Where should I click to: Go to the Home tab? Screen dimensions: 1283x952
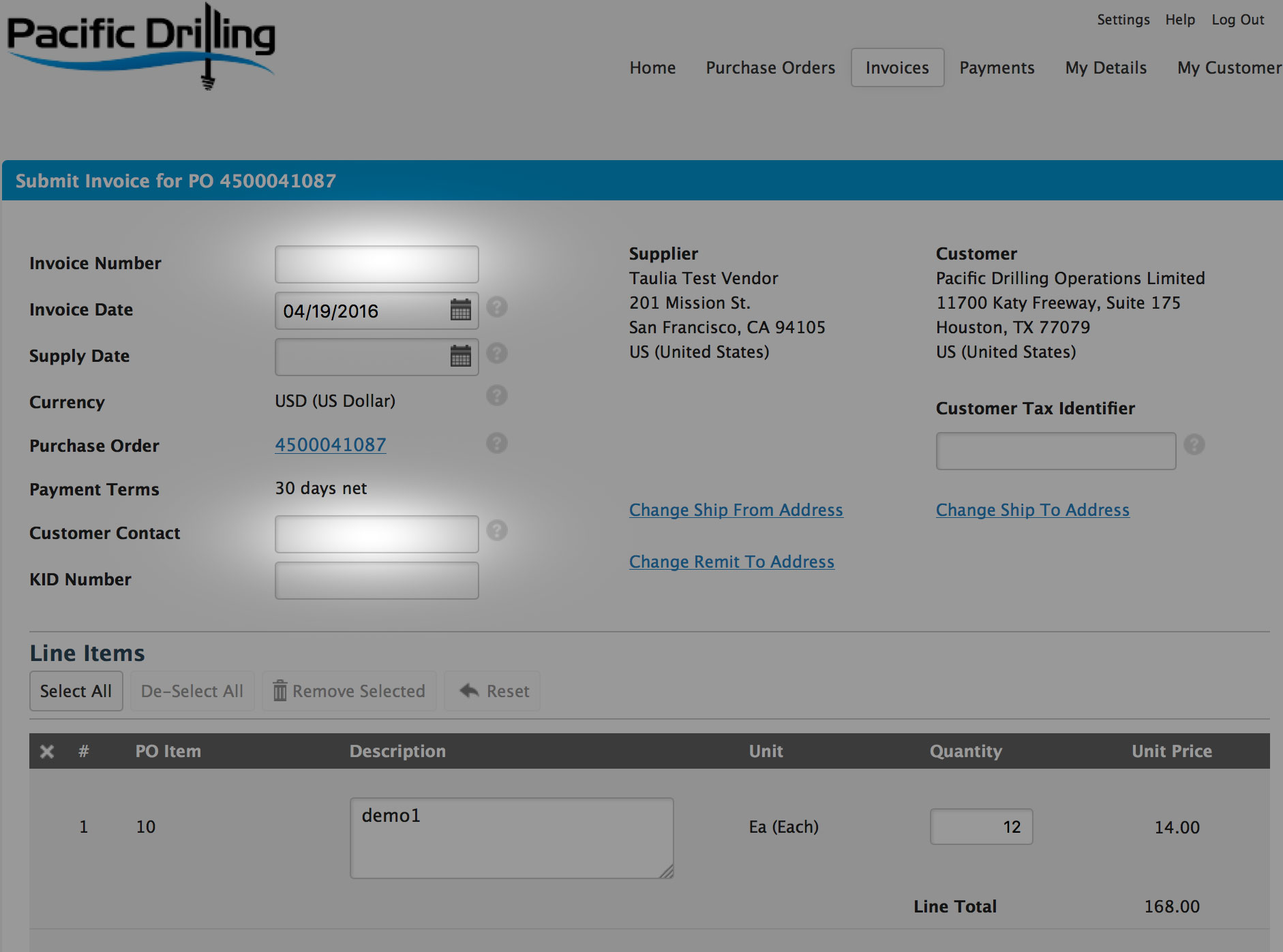click(x=652, y=68)
